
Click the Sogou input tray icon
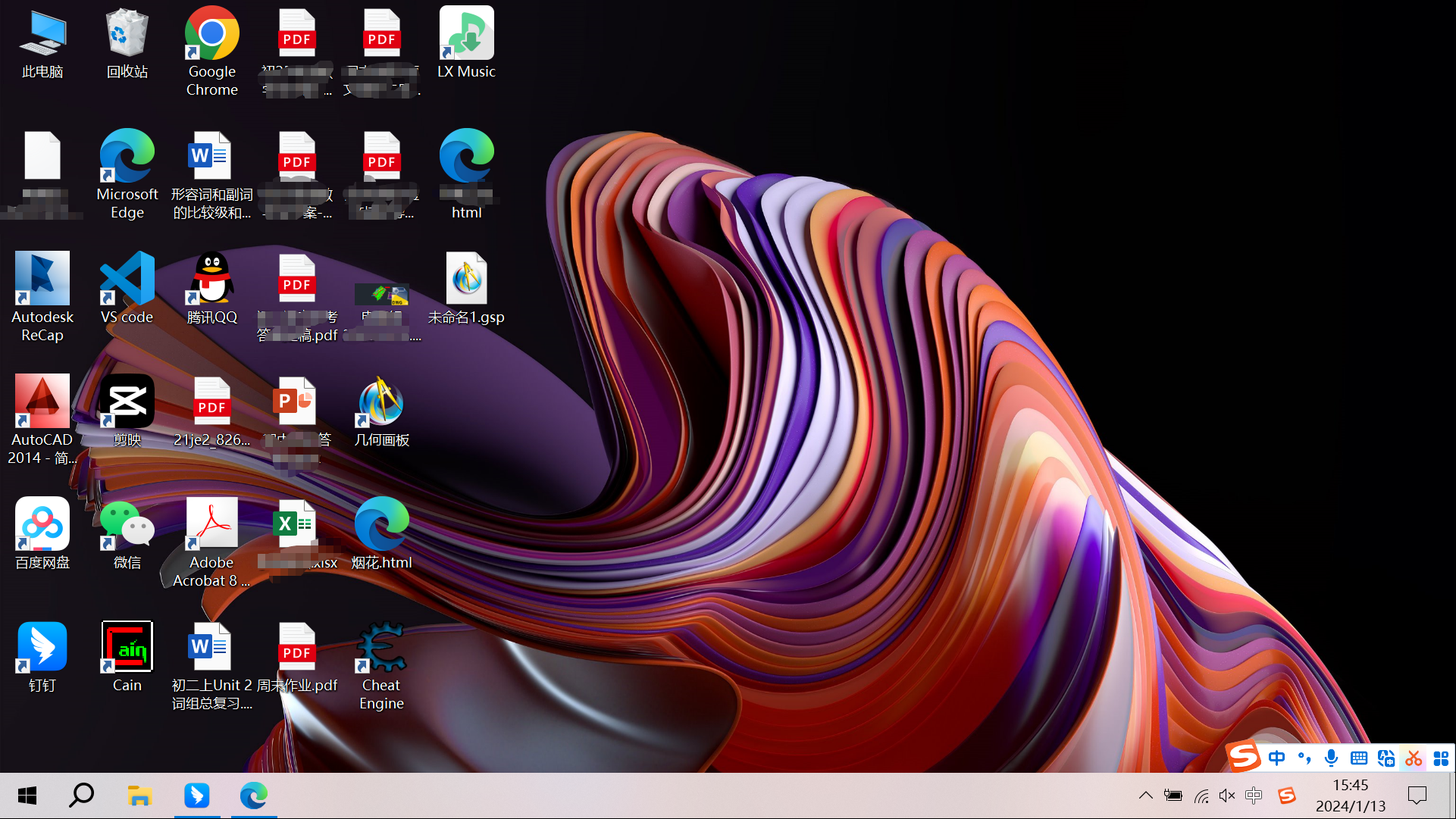1286,796
